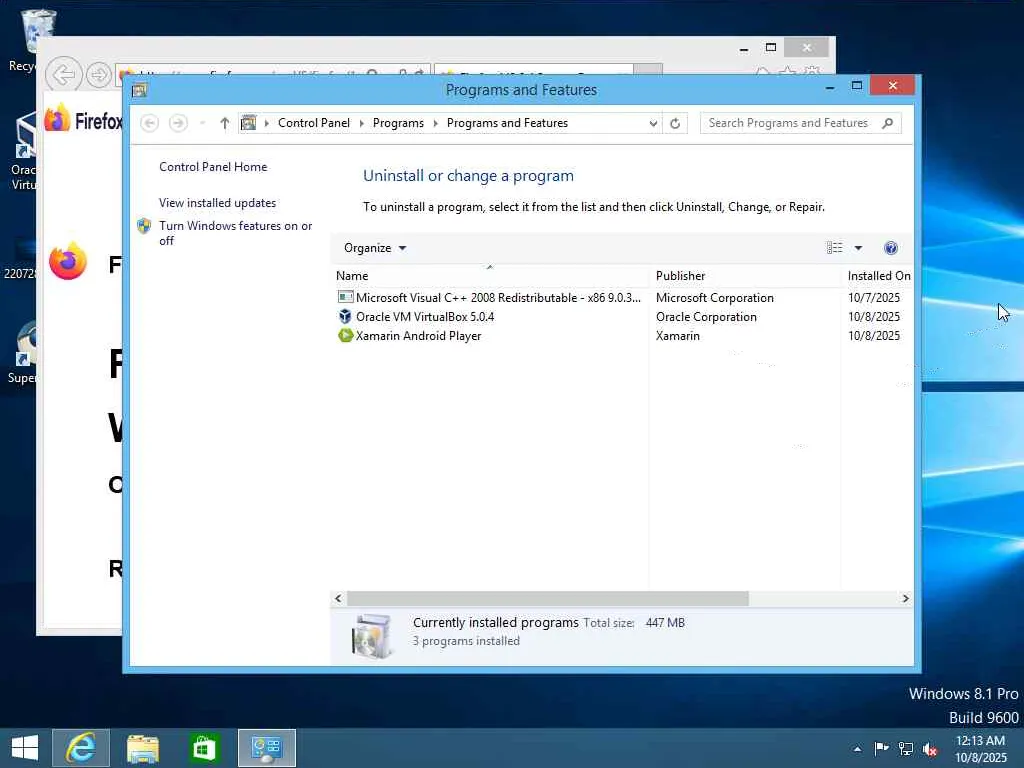Image resolution: width=1024 pixels, height=768 pixels.
Task: Open Turn Windows features on or off
Action: tap(236, 233)
